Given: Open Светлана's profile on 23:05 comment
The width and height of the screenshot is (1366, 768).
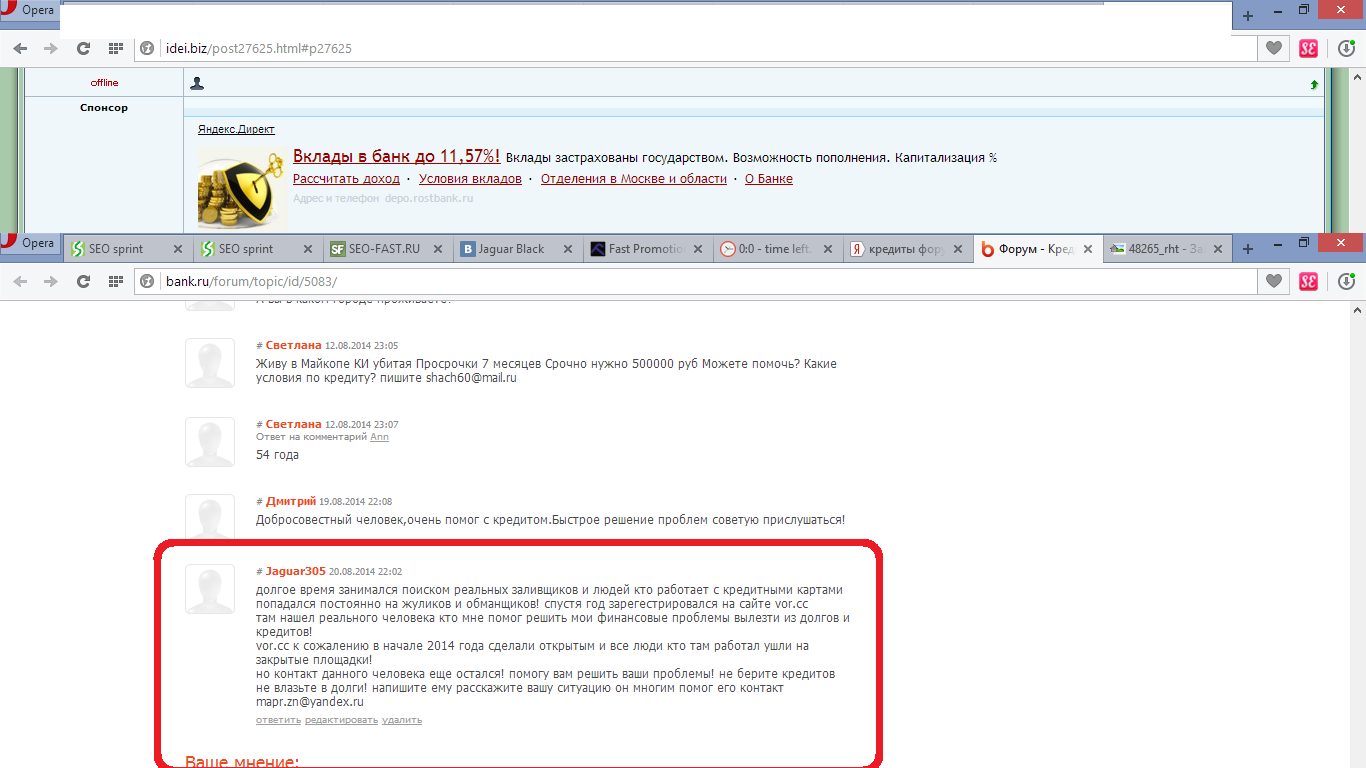Looking at the screenshot, I should point(293,345).
